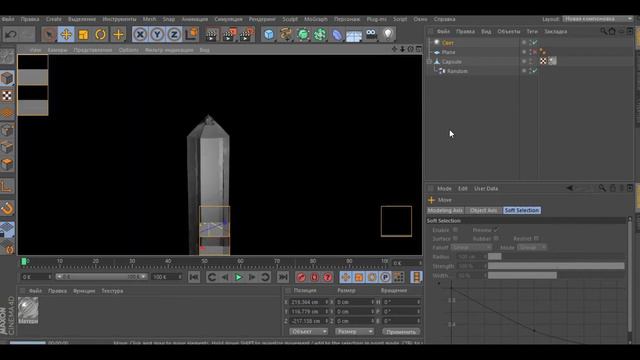
Task: Click the coordinate system icon
Action: coord(191,35)
